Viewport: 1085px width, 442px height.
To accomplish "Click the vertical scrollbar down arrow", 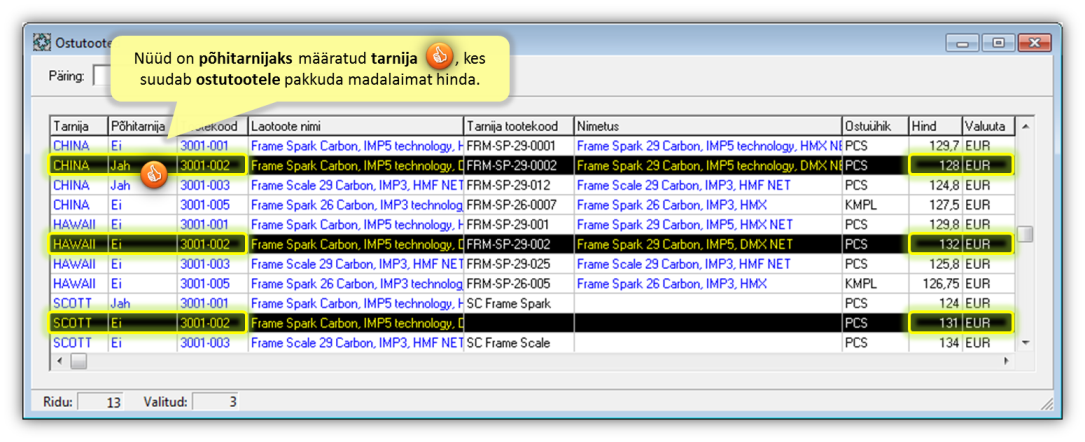I will [1025, 342].
